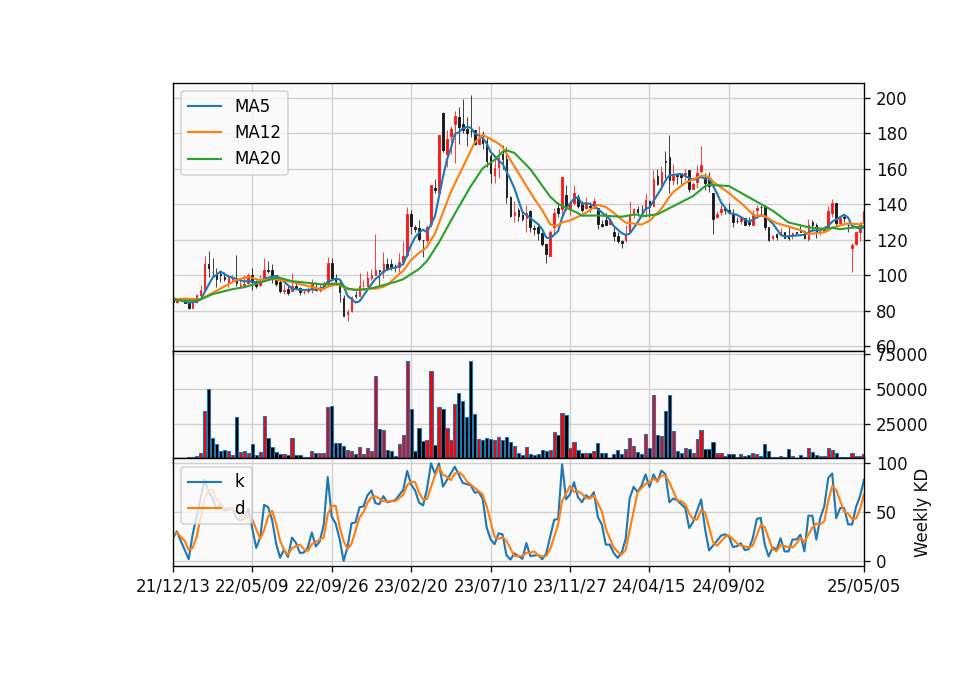The width and height of the screenshot is (960, 690).
Task: Click the green MA20 legend line sample
Action: [204, 159]
